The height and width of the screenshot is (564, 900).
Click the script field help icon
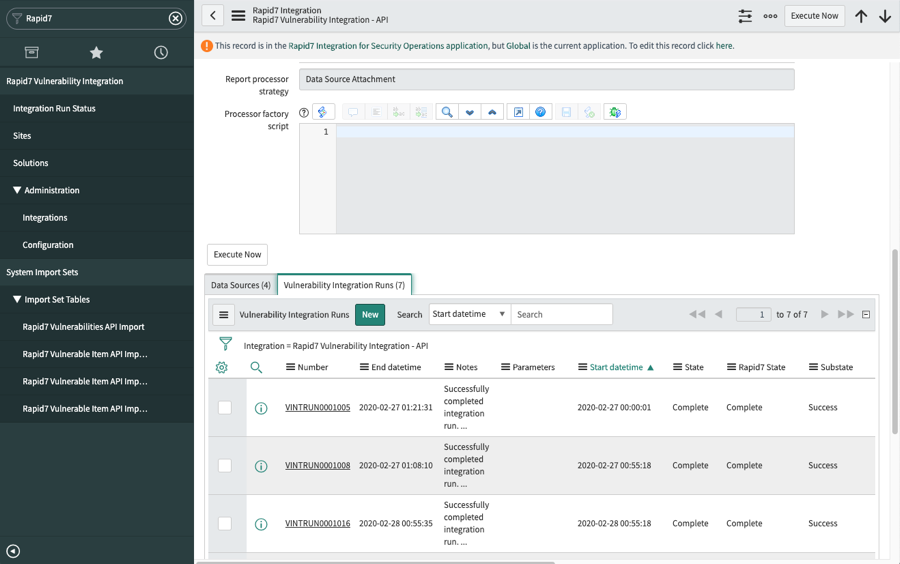(x=304, y=112)
